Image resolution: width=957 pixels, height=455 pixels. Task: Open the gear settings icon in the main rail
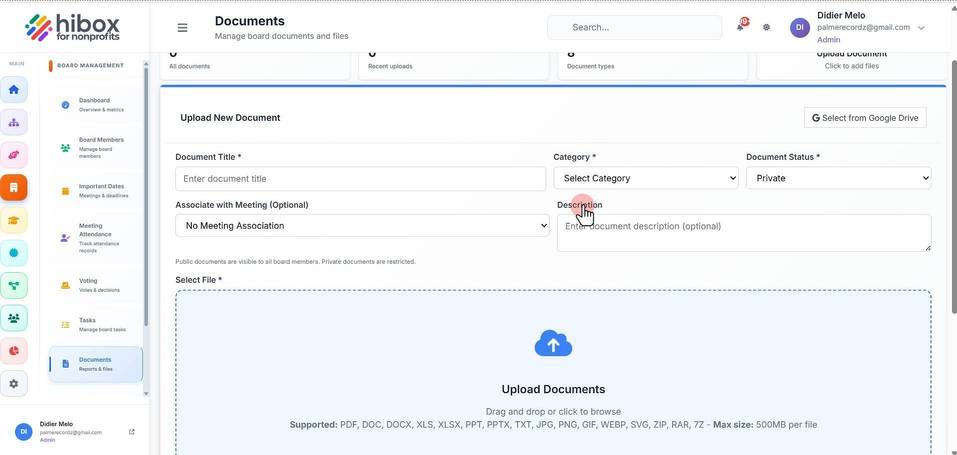(x=13, y=384)
